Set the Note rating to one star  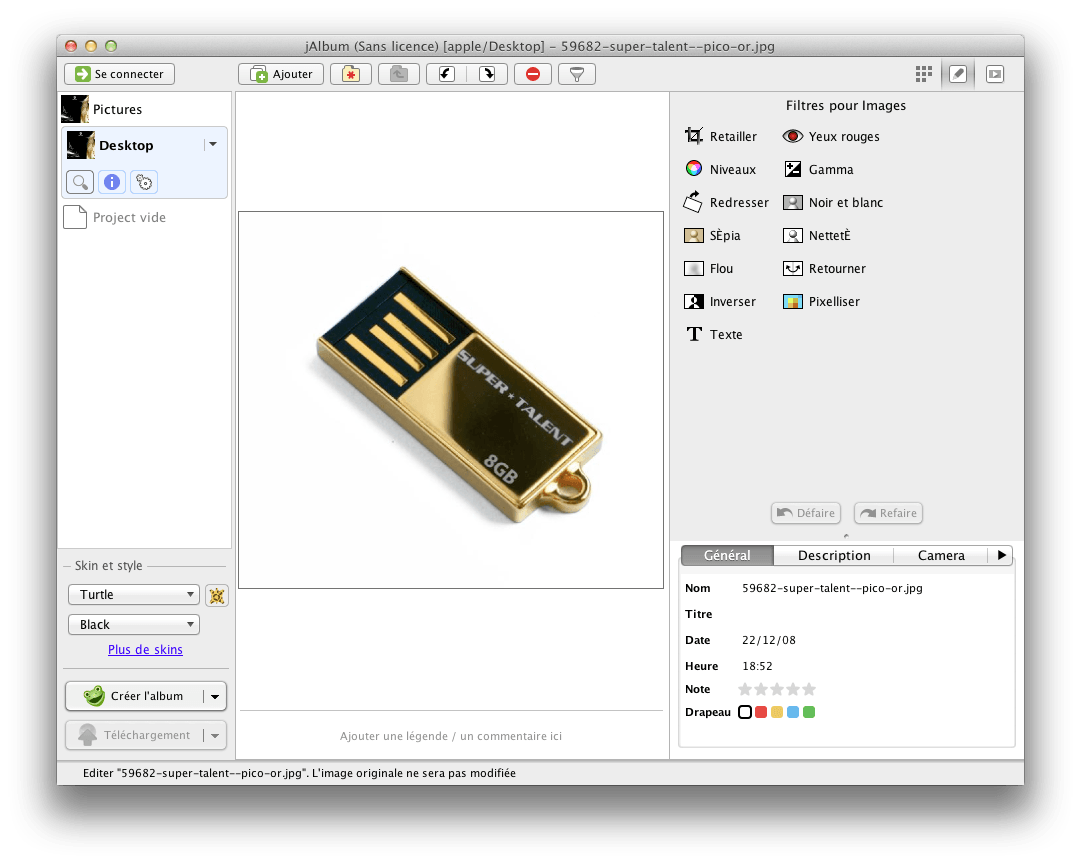point(745,689)
